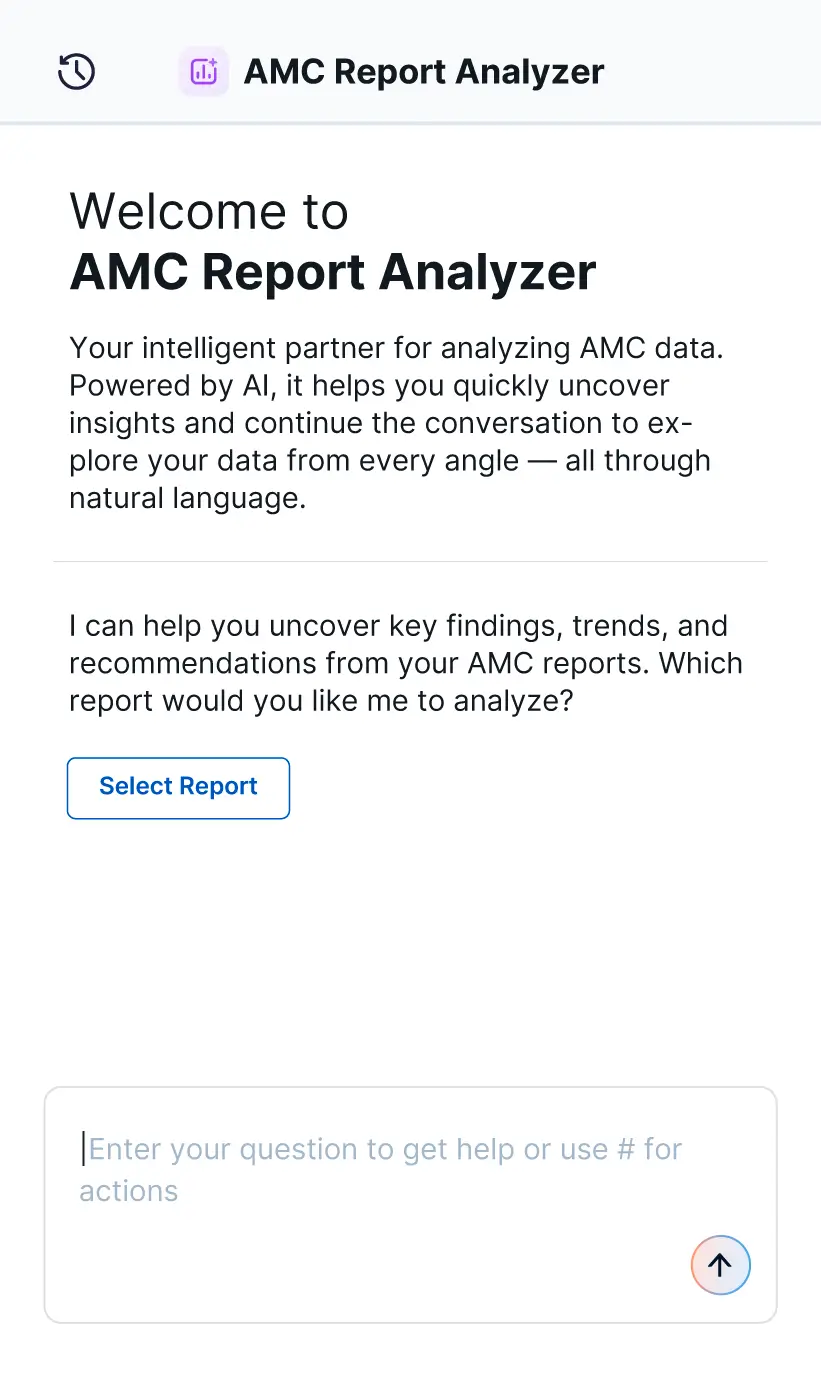821x1392 pixels.
Task: Click the purple AMC Report Analyzer logo
Action: [204, 72]
